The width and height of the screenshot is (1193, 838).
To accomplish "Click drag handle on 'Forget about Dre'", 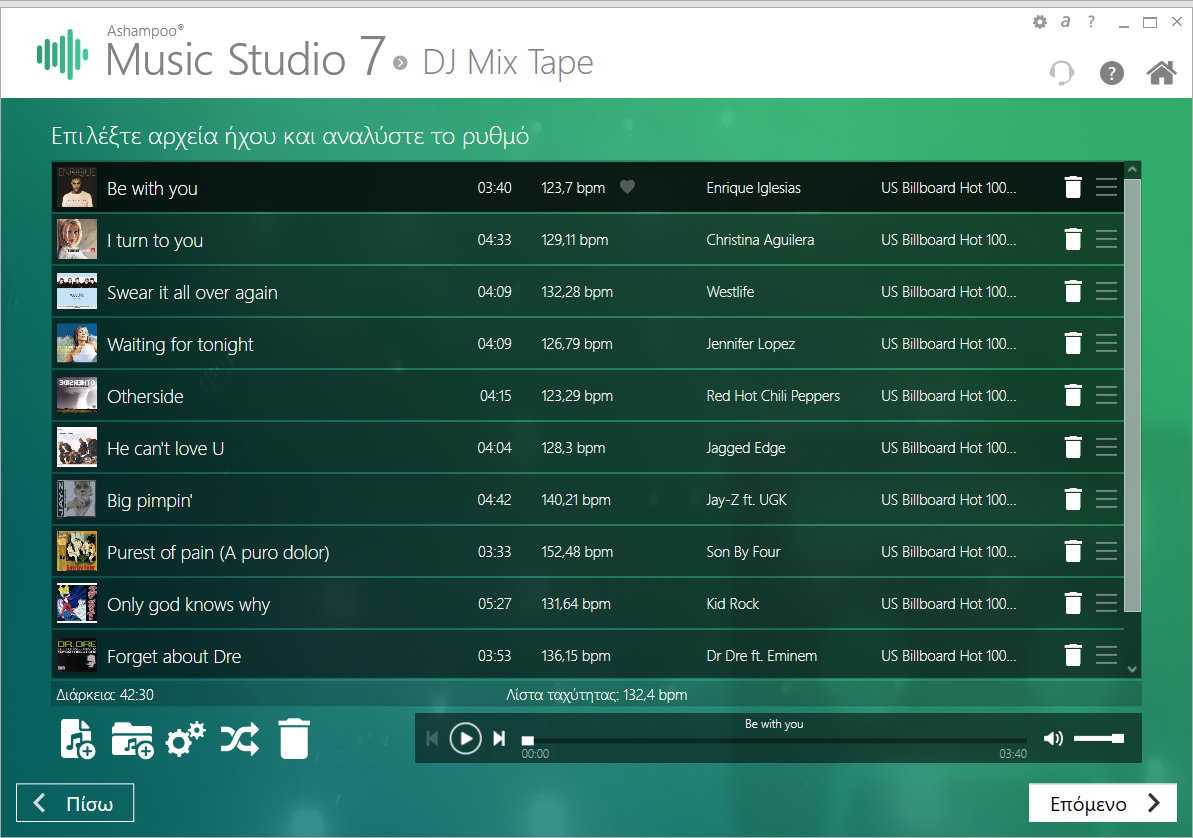I will pos(1106,655).
